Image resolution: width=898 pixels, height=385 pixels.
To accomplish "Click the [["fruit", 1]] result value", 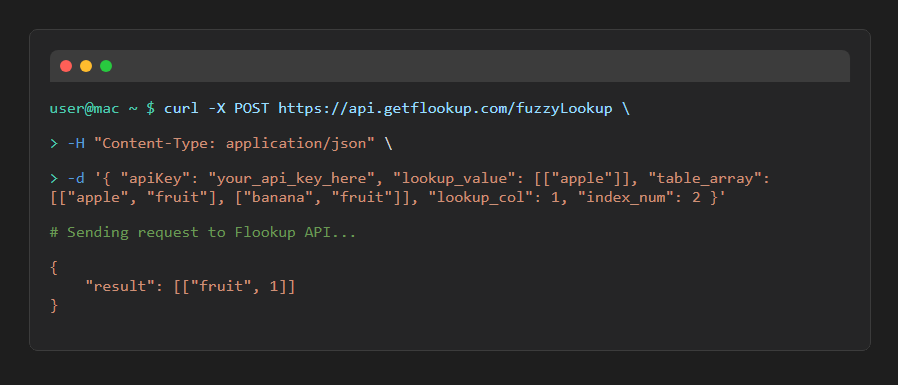I will pos(234,286).
